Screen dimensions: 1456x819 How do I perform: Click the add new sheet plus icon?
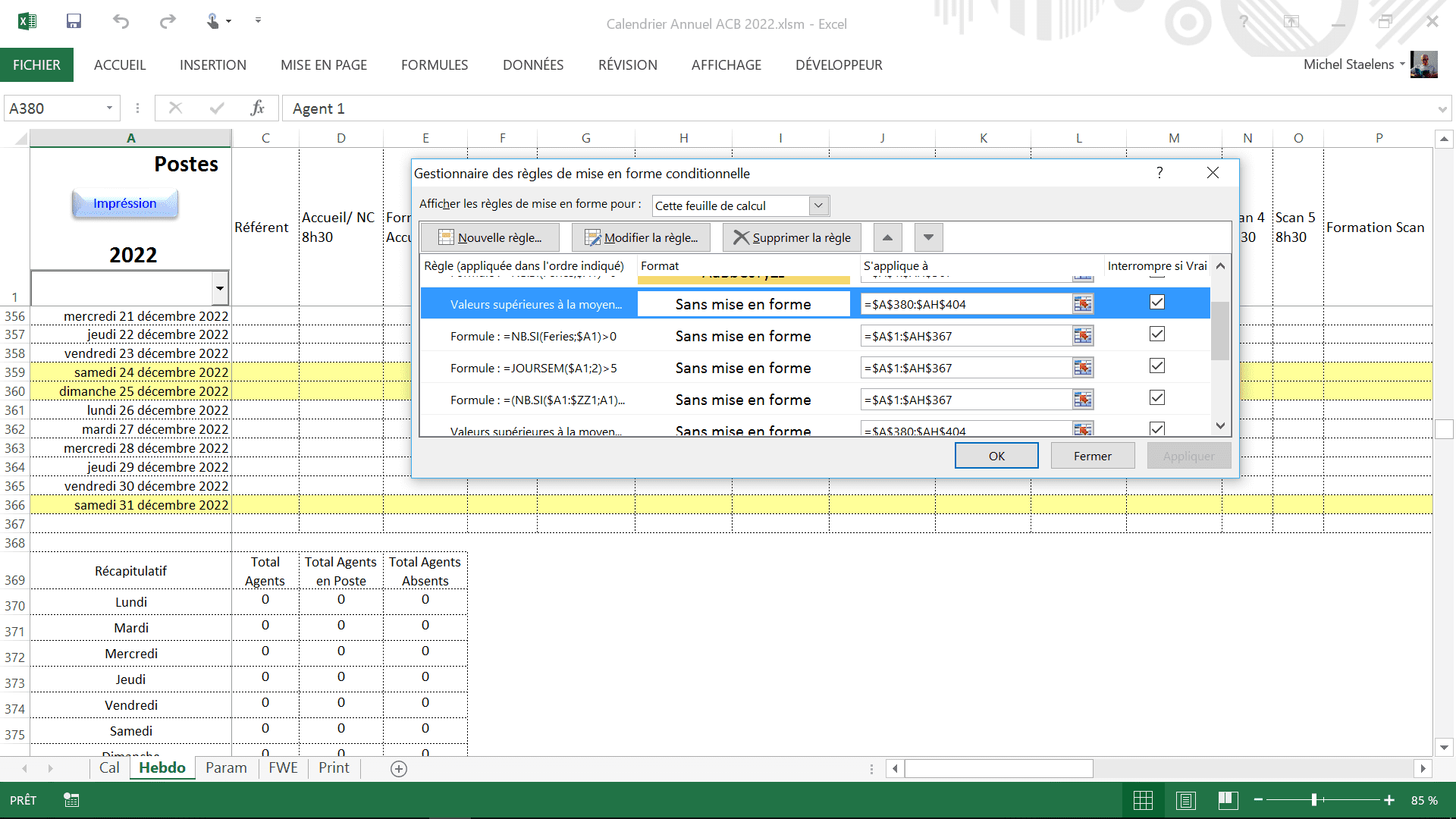(x=399, y=768)
